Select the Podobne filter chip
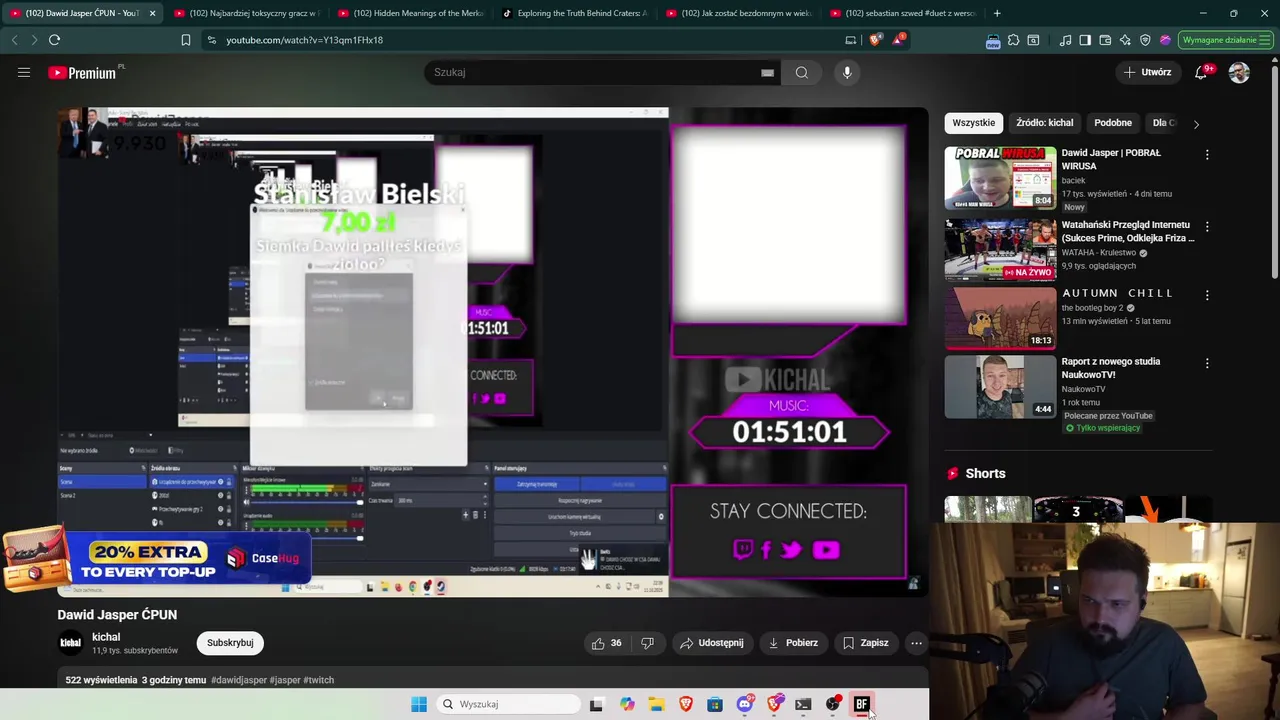 coord(1113,123)
